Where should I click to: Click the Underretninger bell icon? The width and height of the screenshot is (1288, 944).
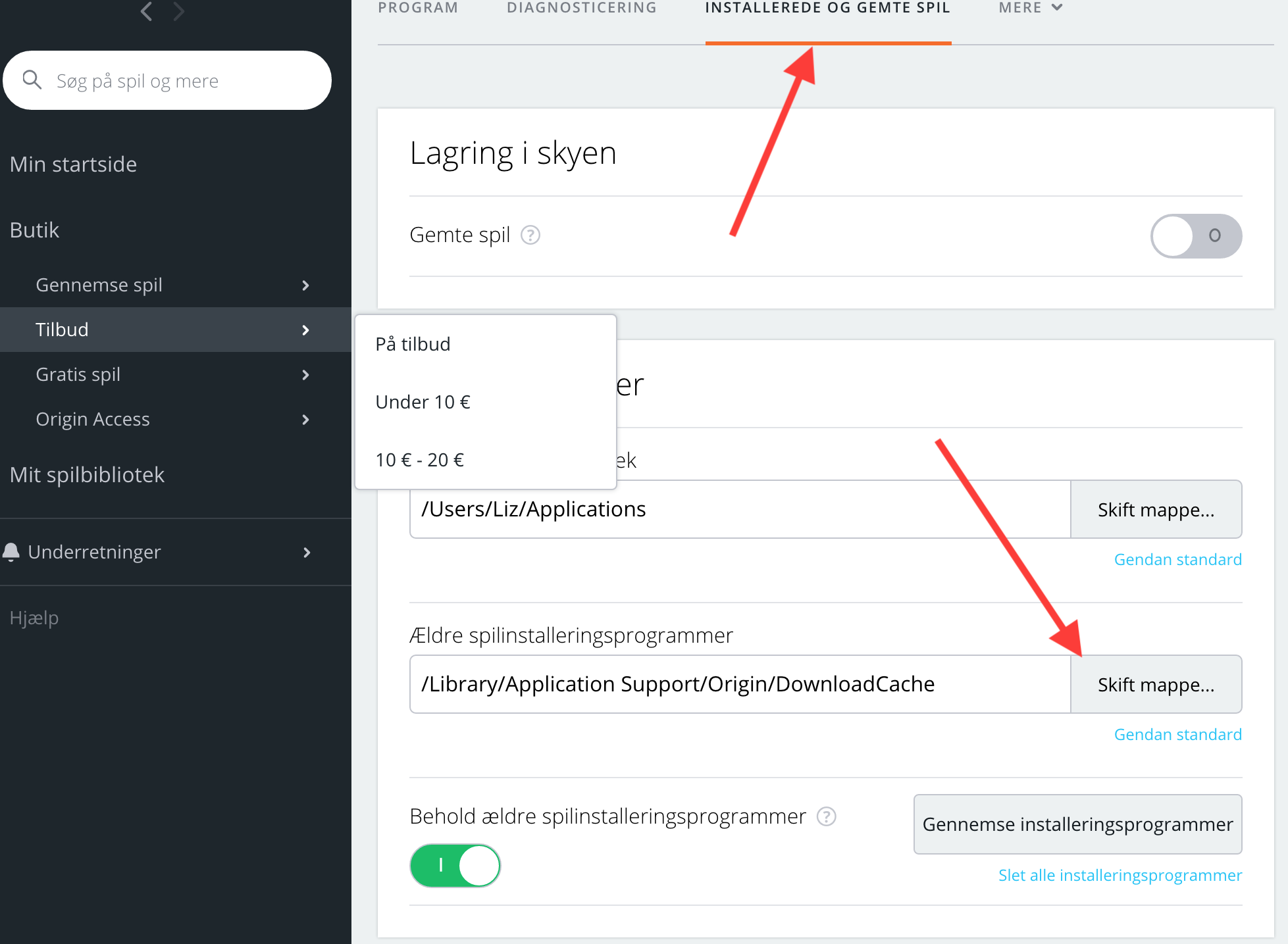click(x=11, y=552)
